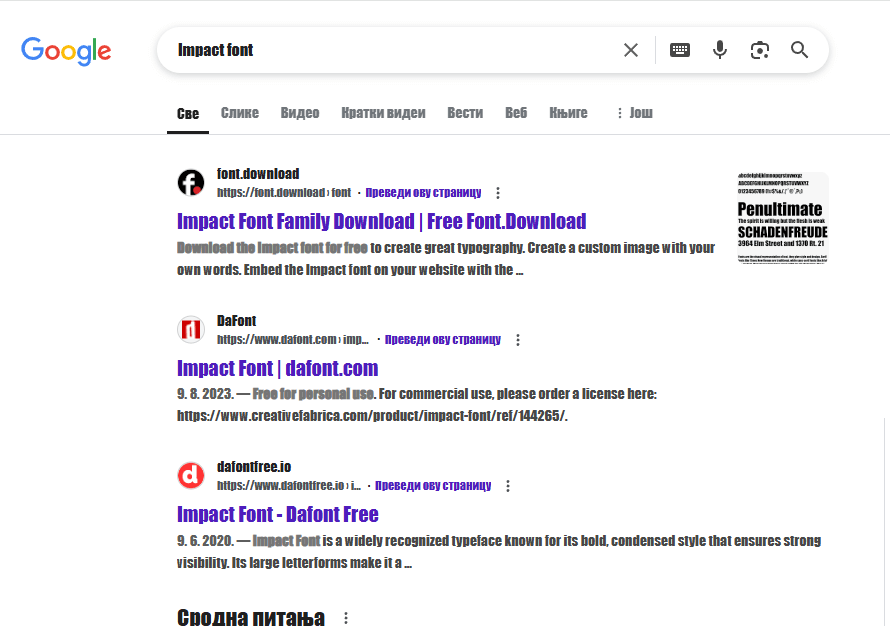The image size is (890, 626).
Task: Open 'Impact Font | dafont.com' result
Action: click(278, 368)
